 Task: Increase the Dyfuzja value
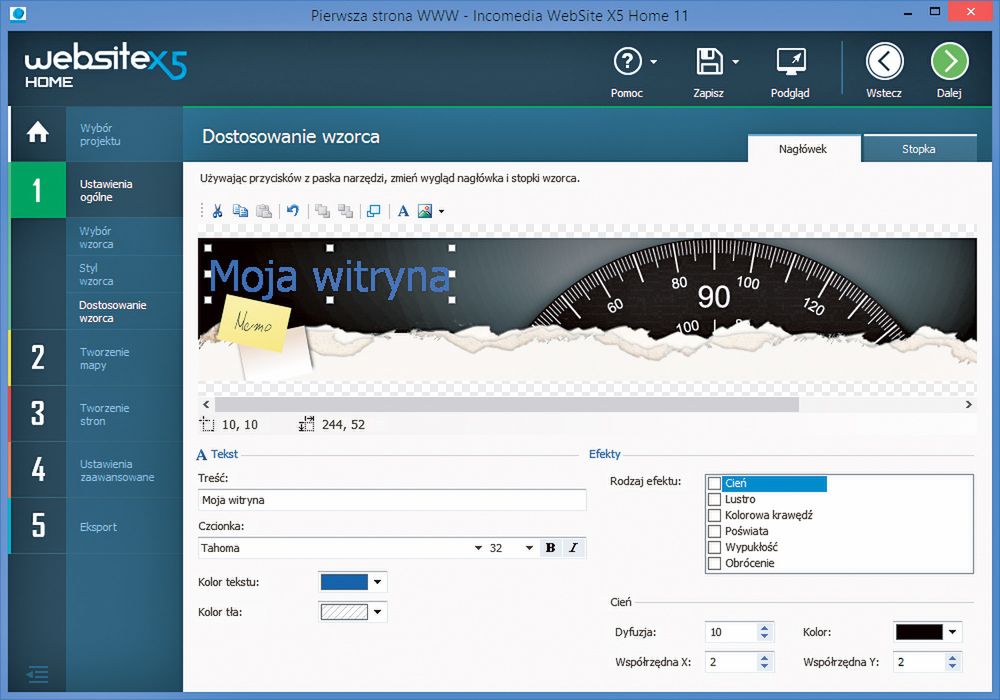[x=765, y=627]
